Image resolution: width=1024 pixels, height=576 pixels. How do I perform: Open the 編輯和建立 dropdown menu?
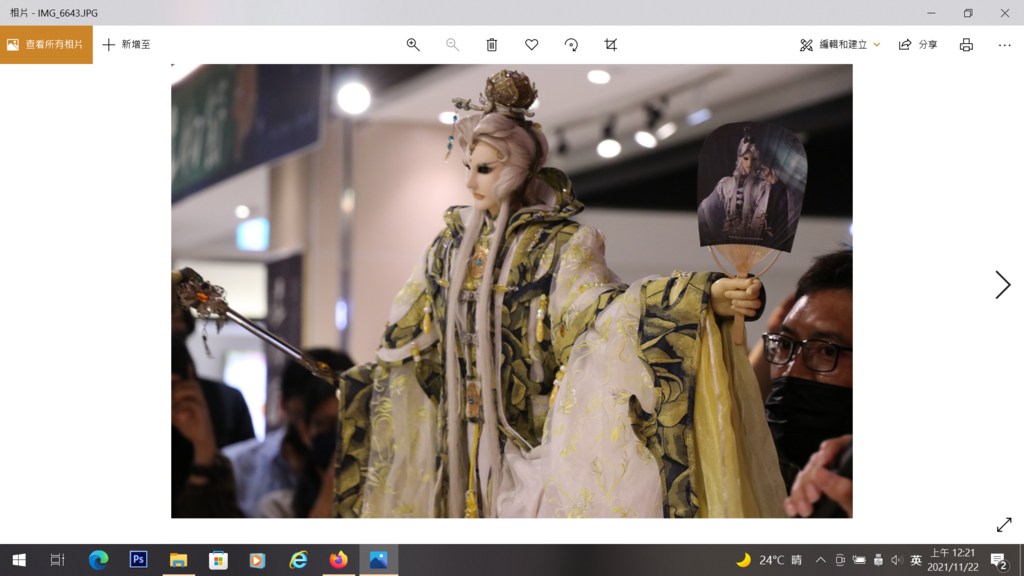840,44
